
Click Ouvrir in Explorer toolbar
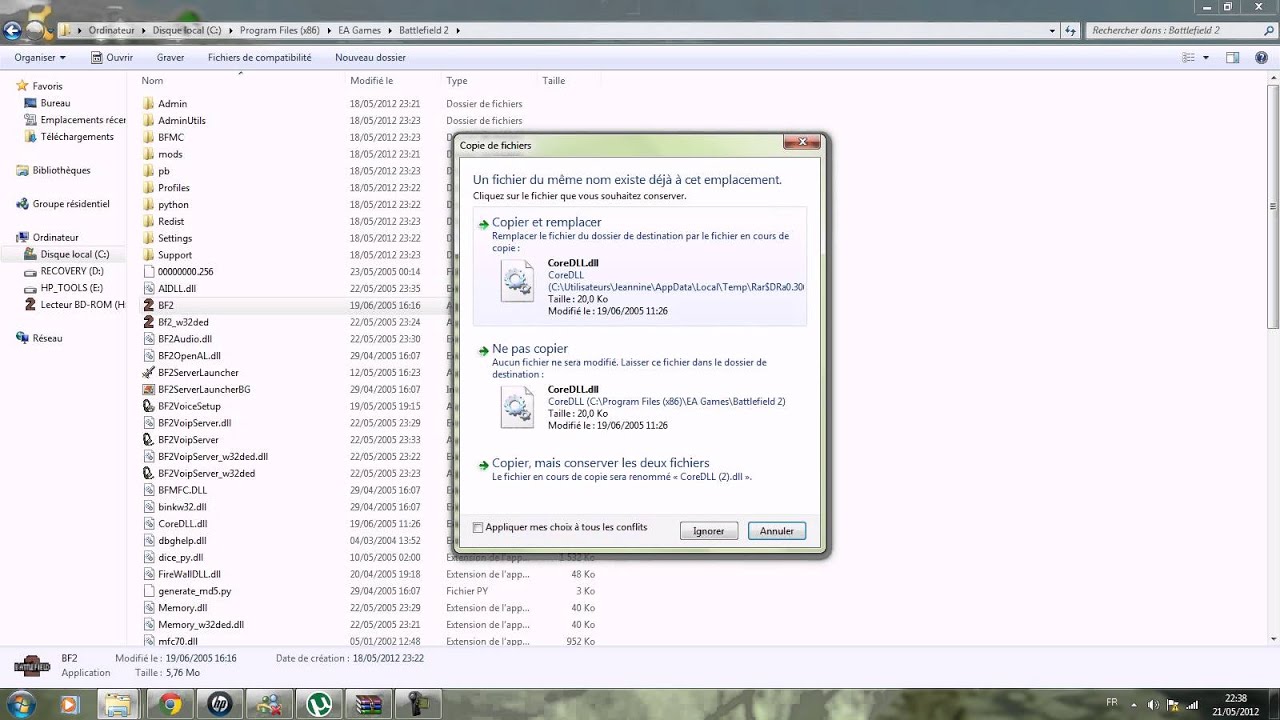(112, 58)
